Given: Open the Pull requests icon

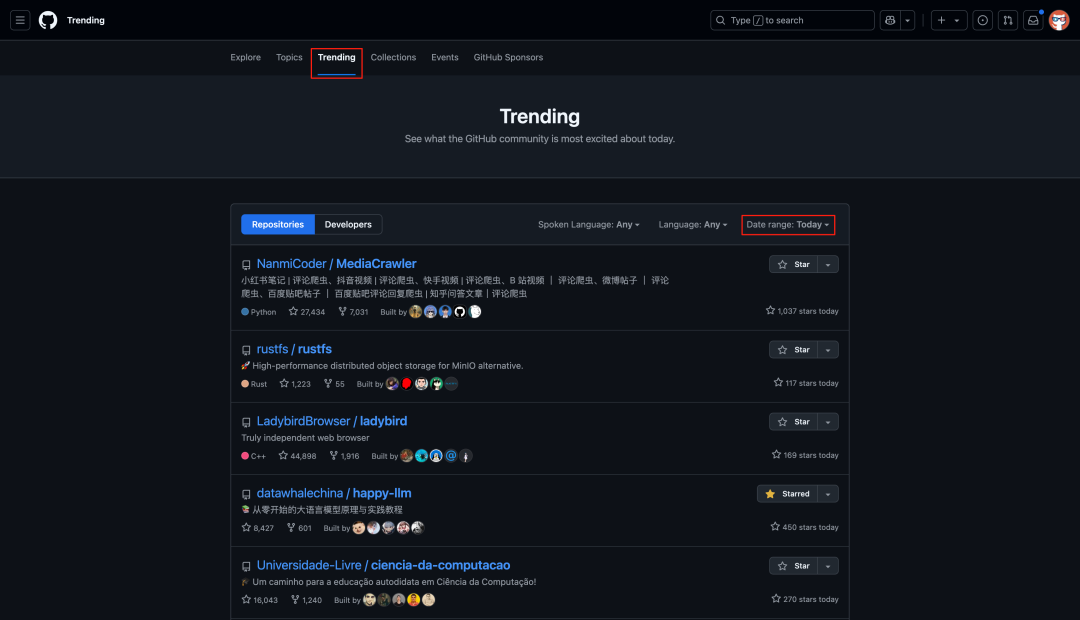Looking at the screenshot, I should click(x=1007, y=20).
